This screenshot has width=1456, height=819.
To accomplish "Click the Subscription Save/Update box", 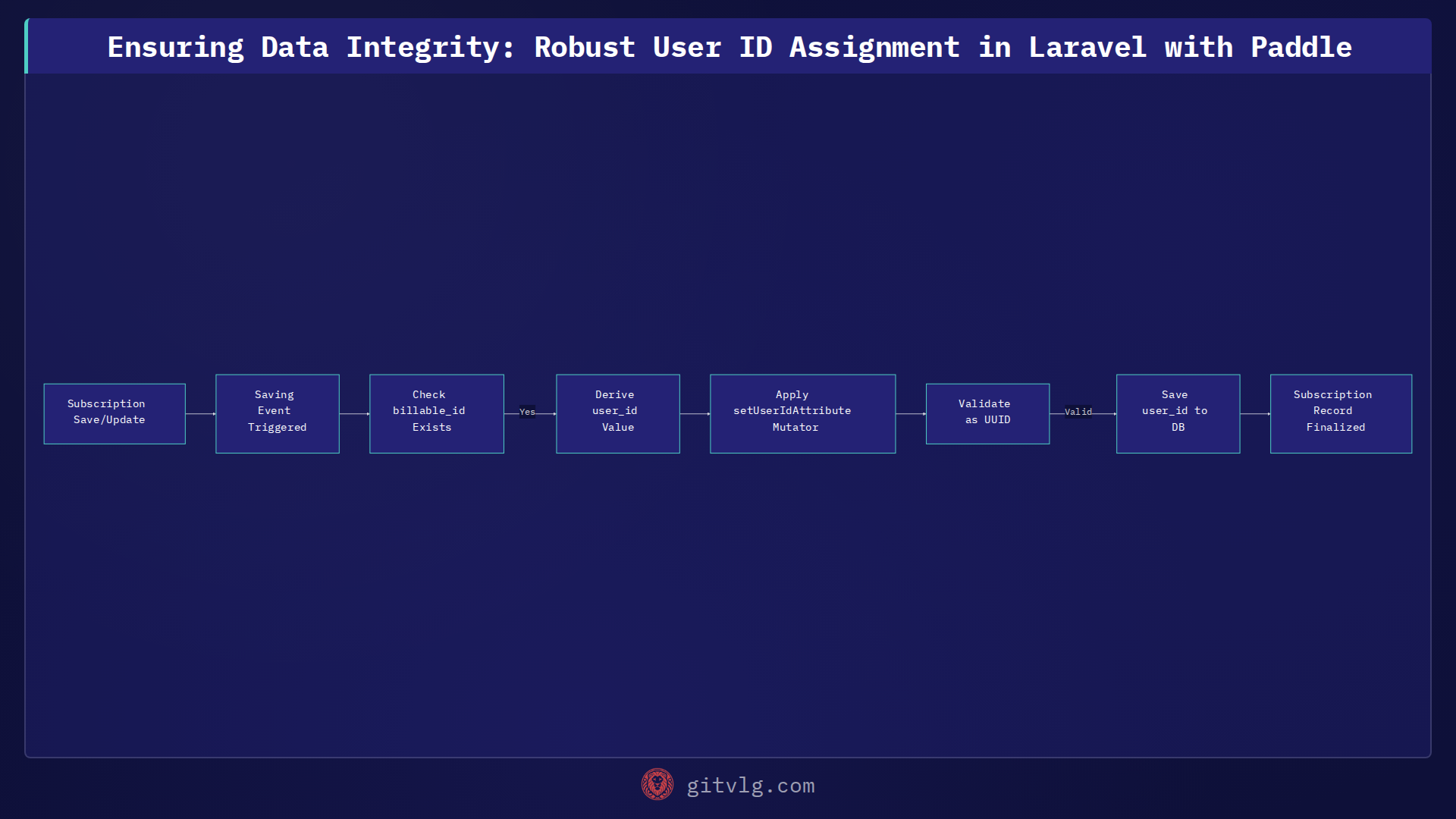I will coord(115,413).
